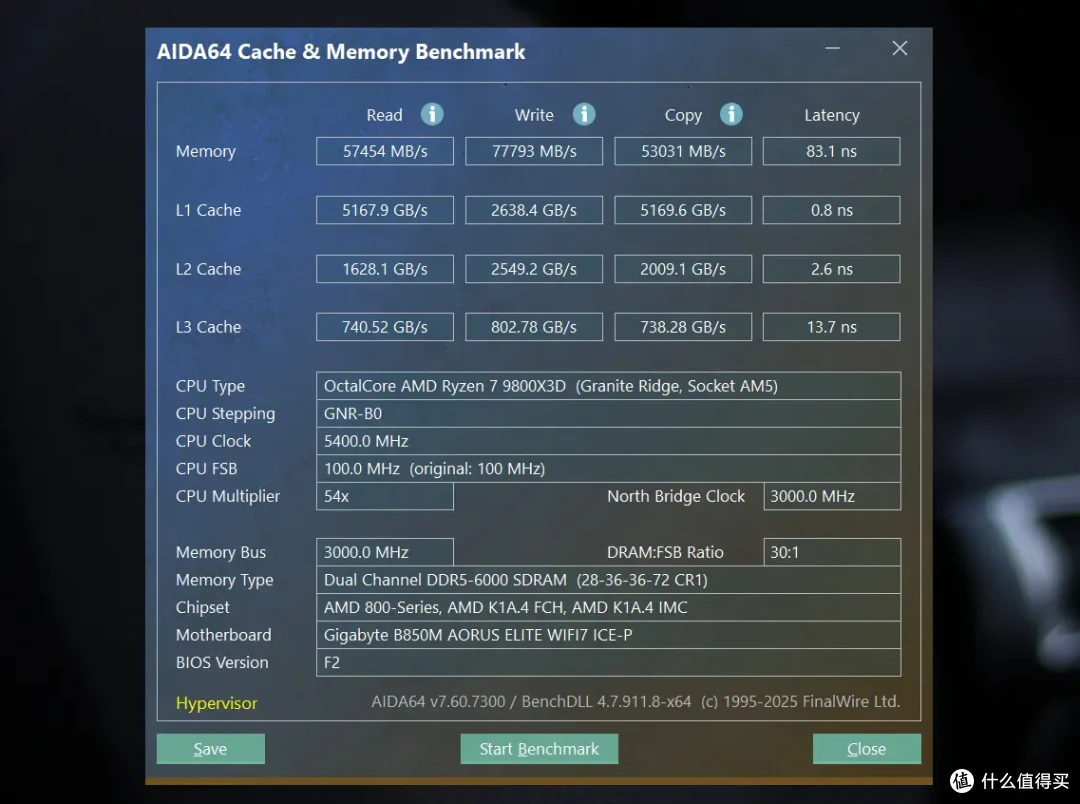
Task: Select Memory latency 83.1 ns
Action: (831, 152)
